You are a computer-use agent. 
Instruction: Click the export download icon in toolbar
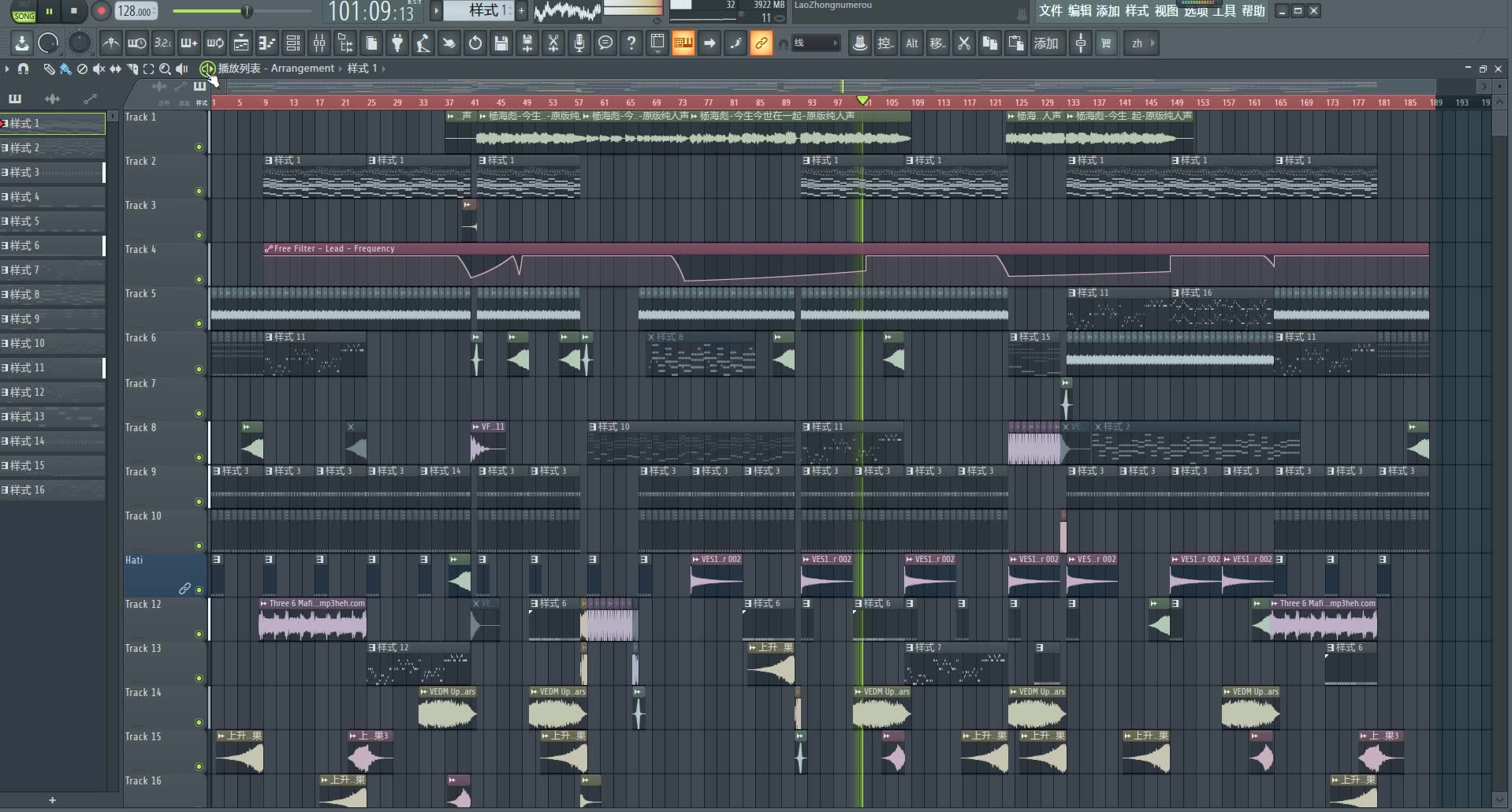tap(22, 43)
